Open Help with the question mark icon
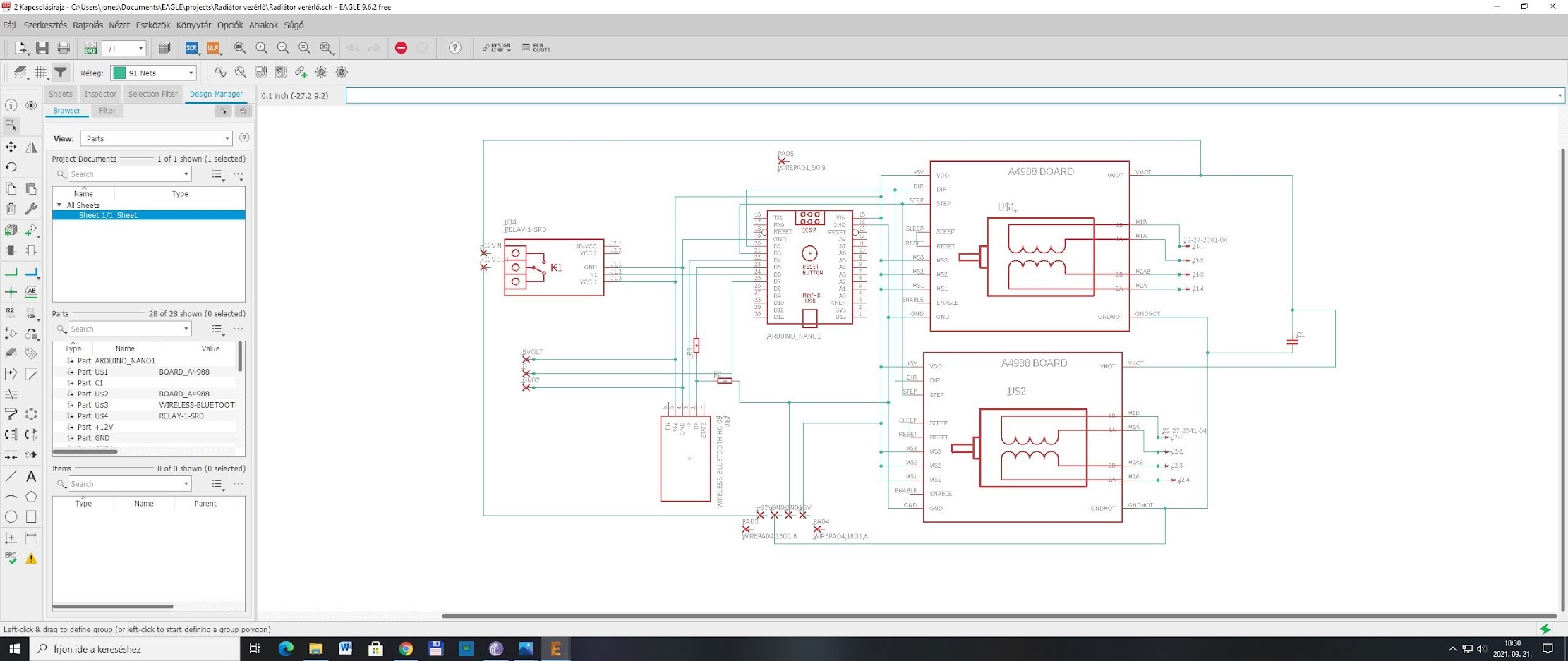Screen dimensions: 1568x661 coord(455,48)
